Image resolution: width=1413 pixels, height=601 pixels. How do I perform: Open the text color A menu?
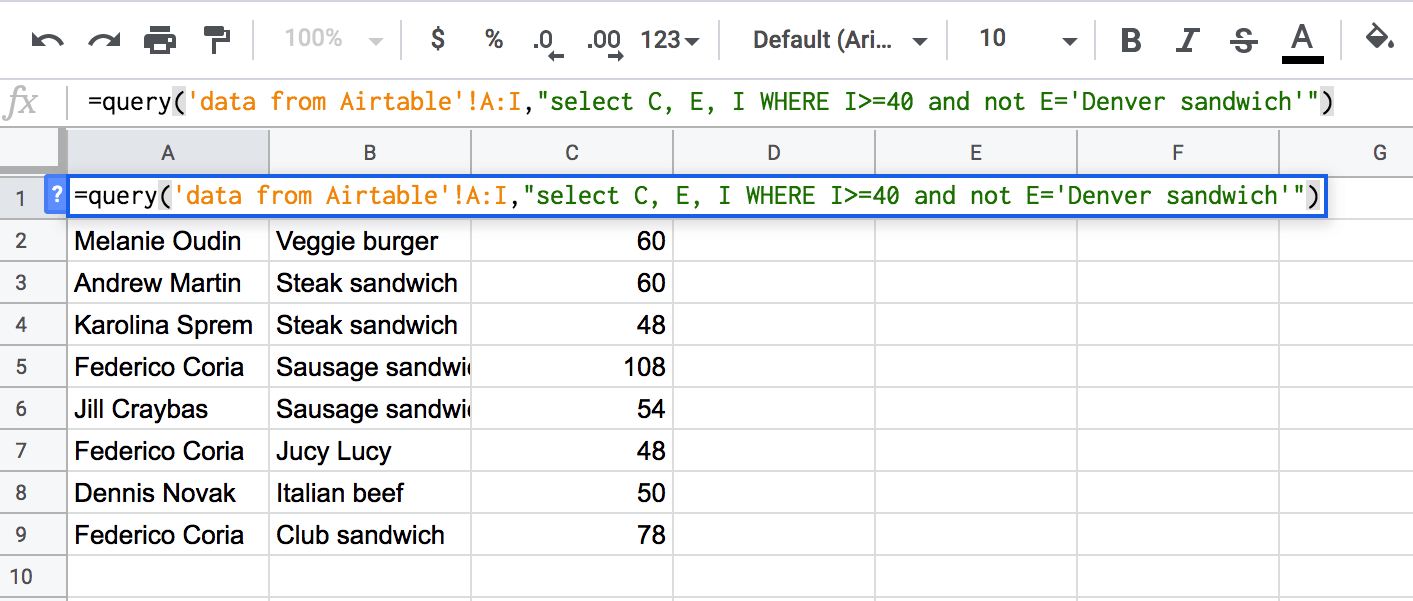coord(1301,41)
